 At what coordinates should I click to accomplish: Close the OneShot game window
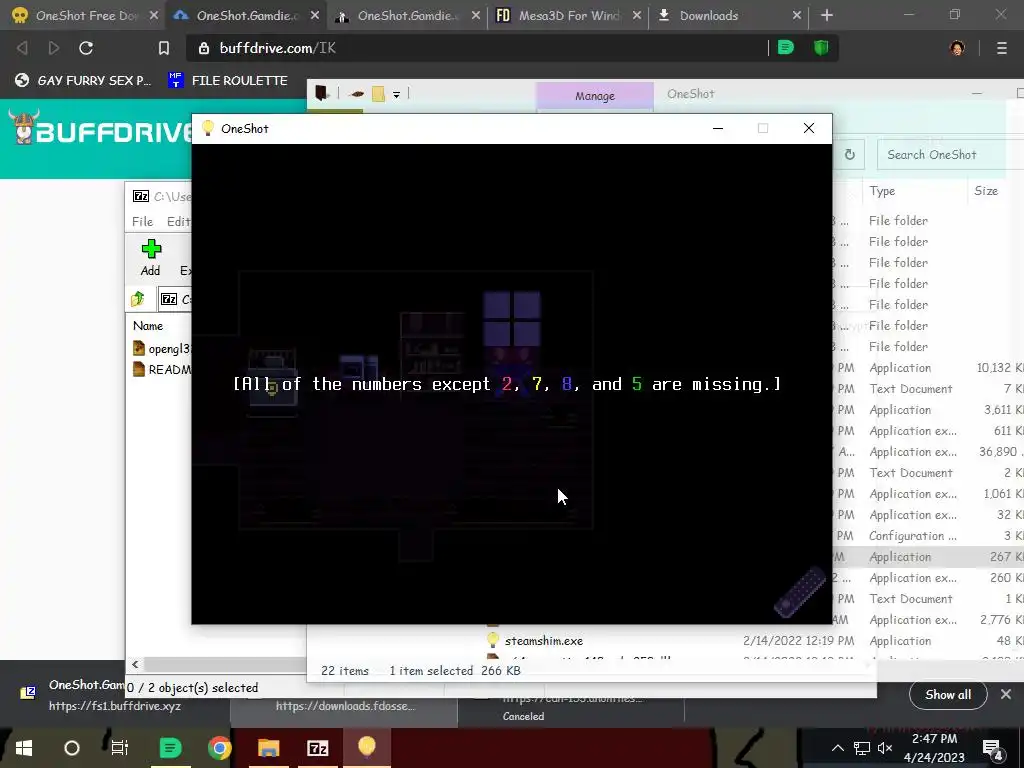[x=808, y=128]
